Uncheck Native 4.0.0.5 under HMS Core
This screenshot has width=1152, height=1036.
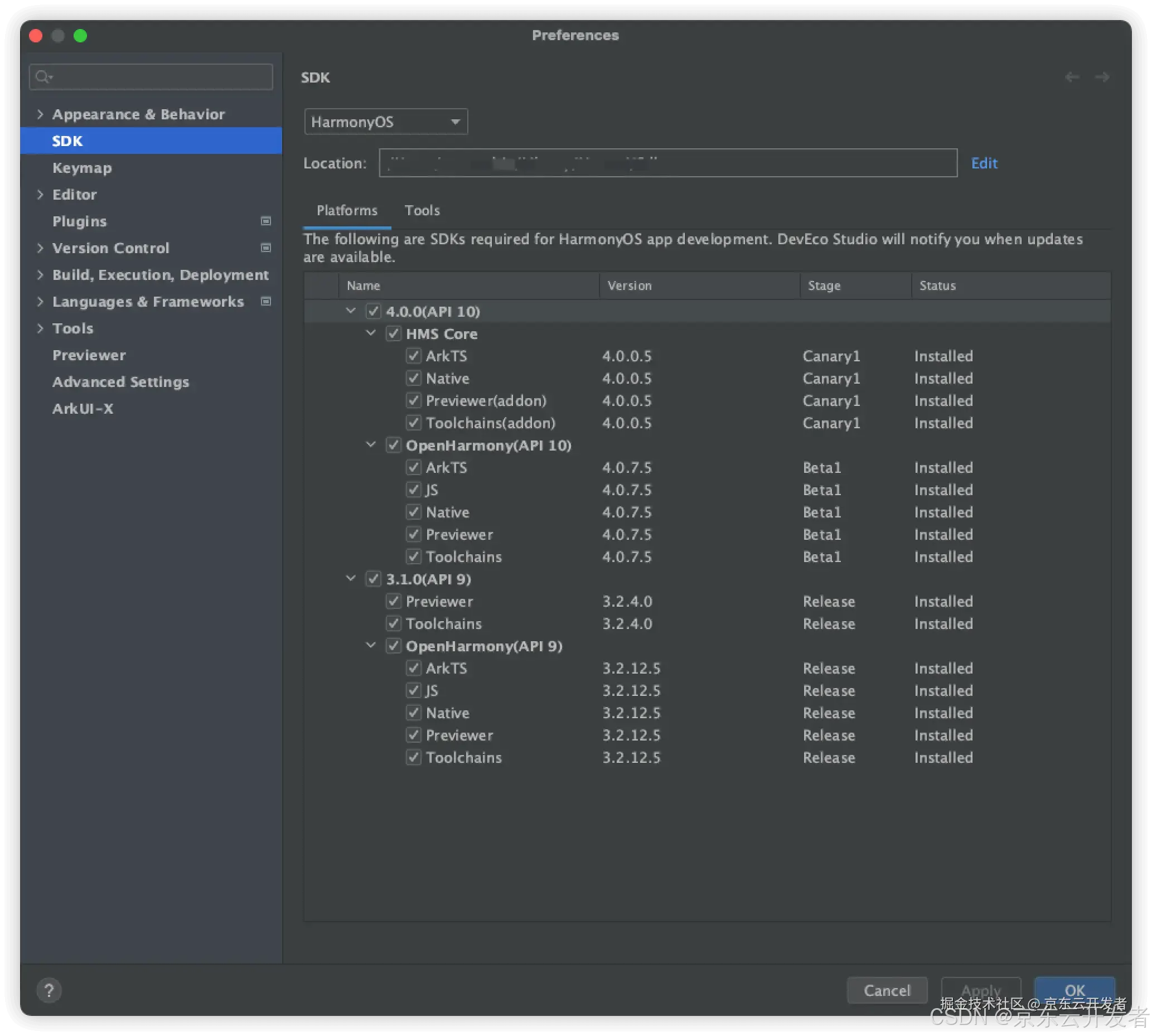click(x=413, y=378)
